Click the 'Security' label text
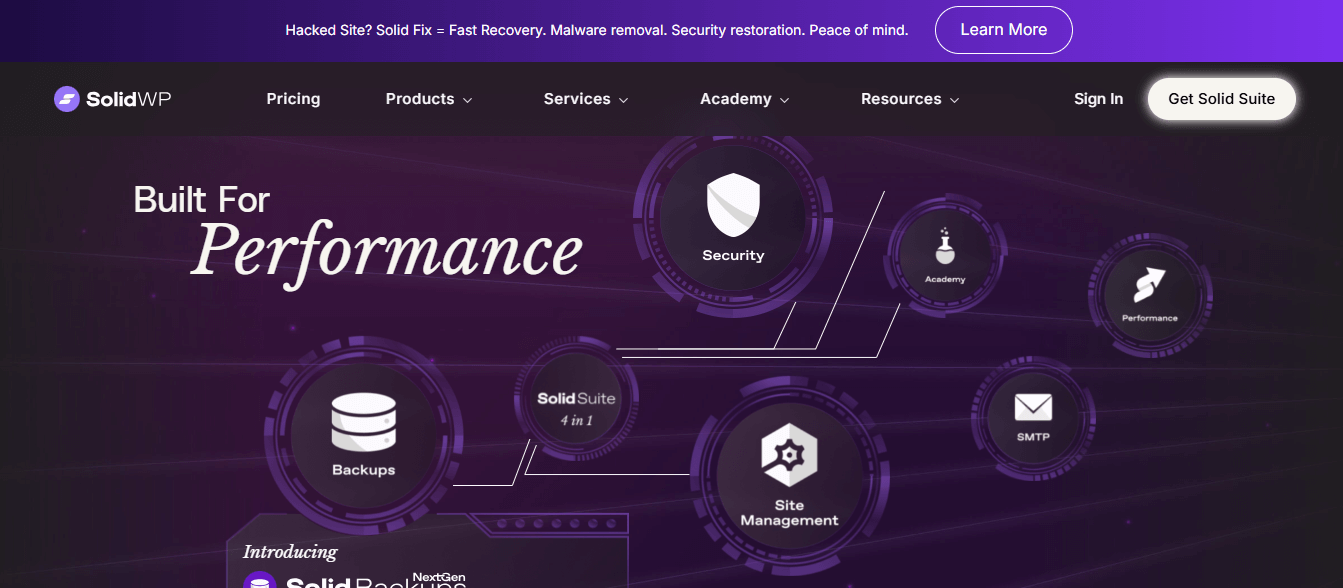1343x588 pixels. click(x=733, y=256)
